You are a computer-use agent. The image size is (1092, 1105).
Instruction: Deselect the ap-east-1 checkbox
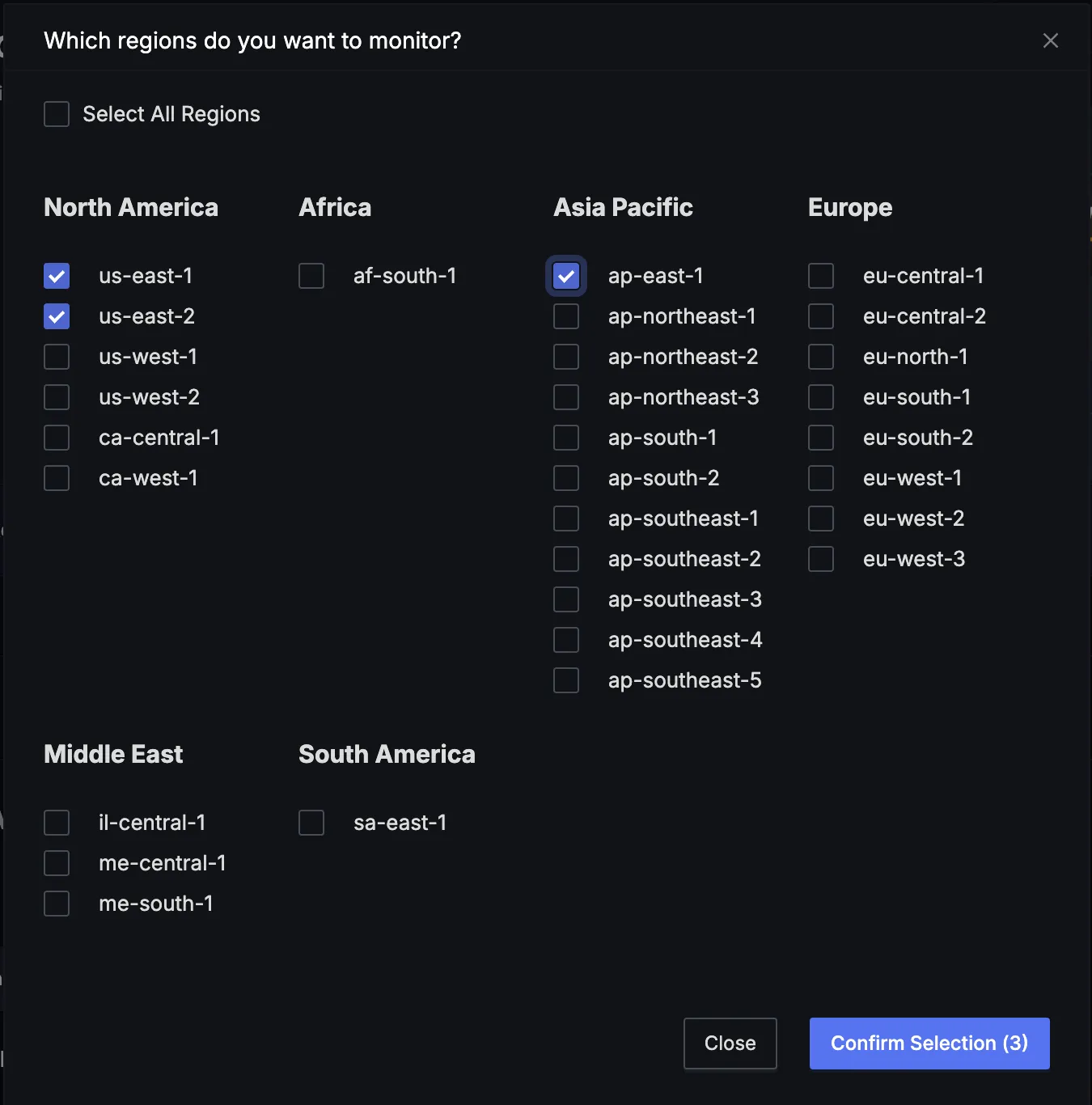(x=566, y=276)
